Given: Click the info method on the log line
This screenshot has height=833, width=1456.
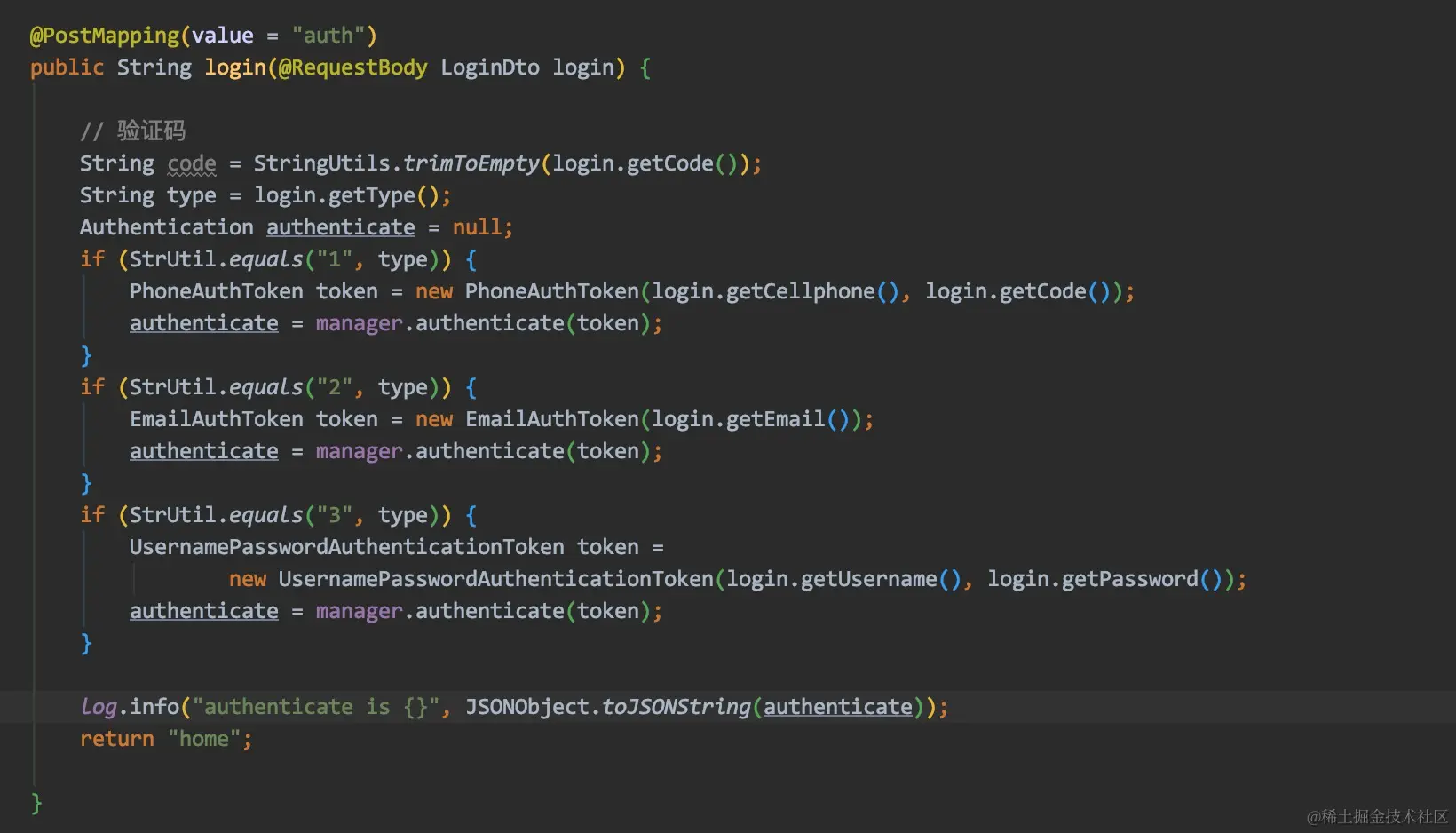Looking at the screenshot, I should coord(154,707).
